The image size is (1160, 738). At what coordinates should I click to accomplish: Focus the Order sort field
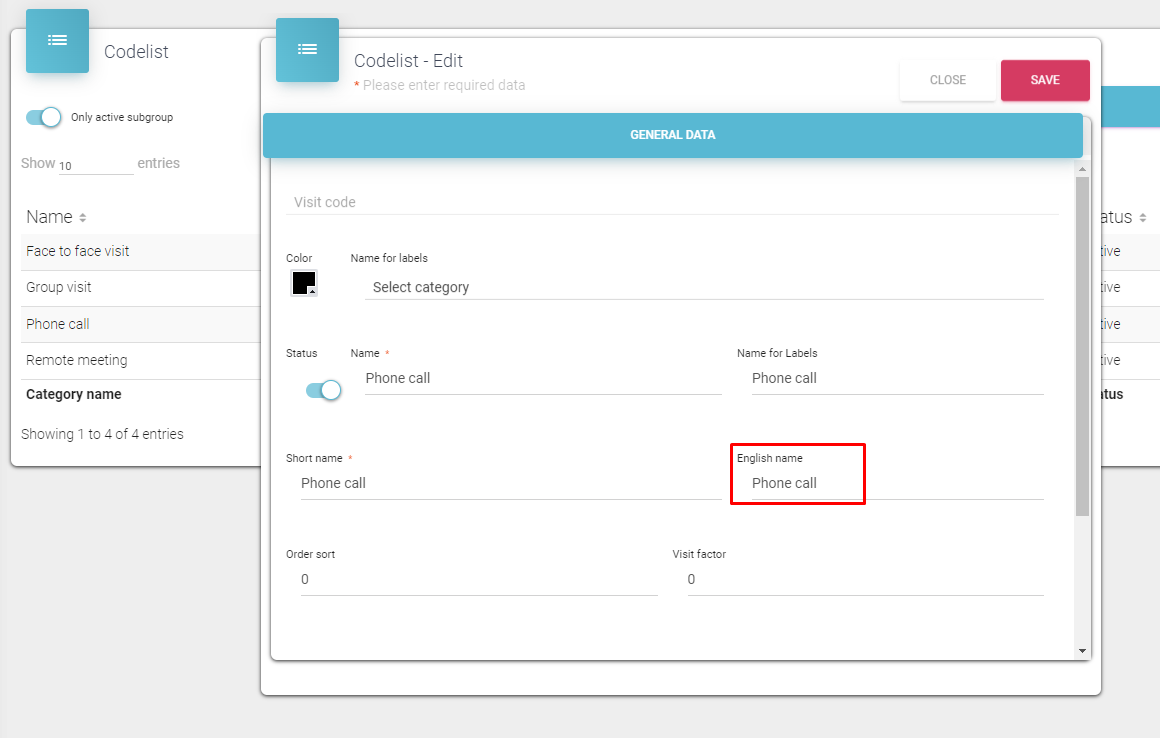tap(478, 580)
